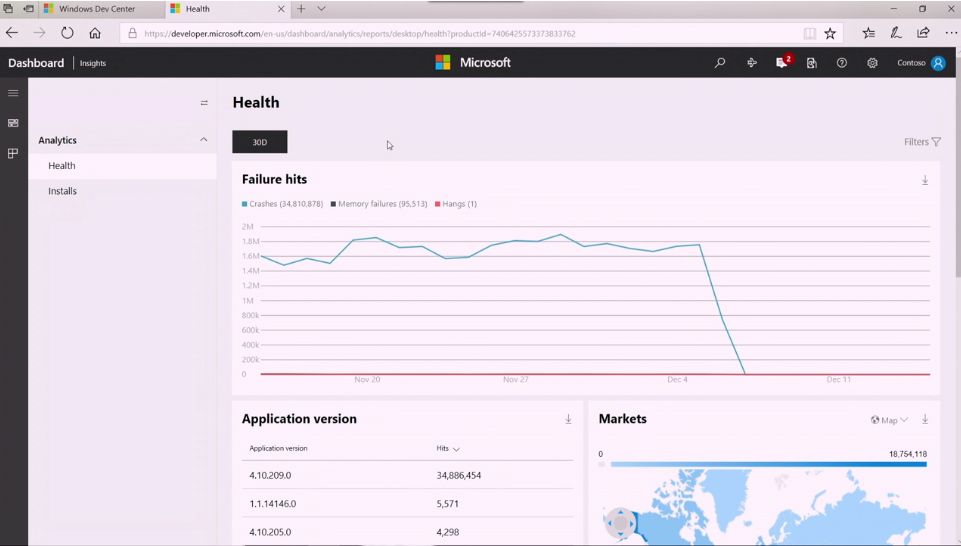
Task: Open the settings gear in header
Action: click(x=872, y=63)
